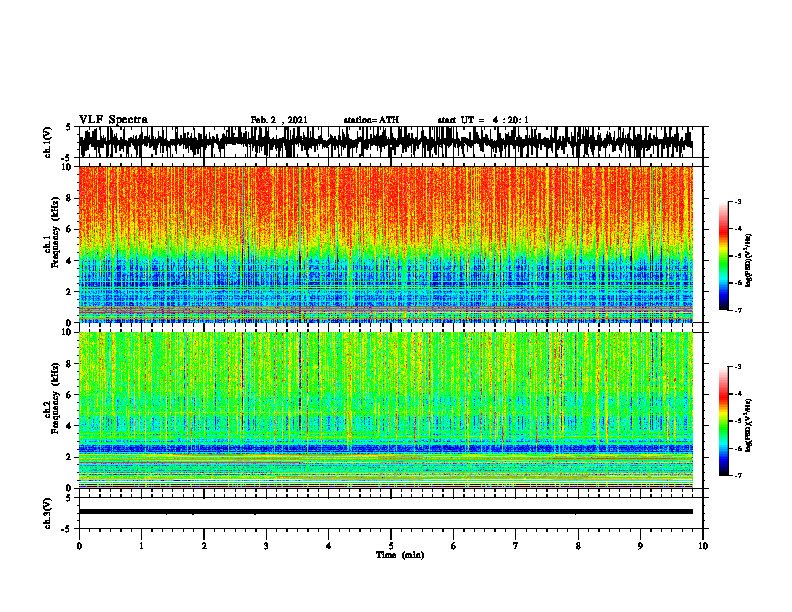Click the ch.2 frequency axis "8" tick label
Viewport: 792px width, 612px height.
(69, 364)
